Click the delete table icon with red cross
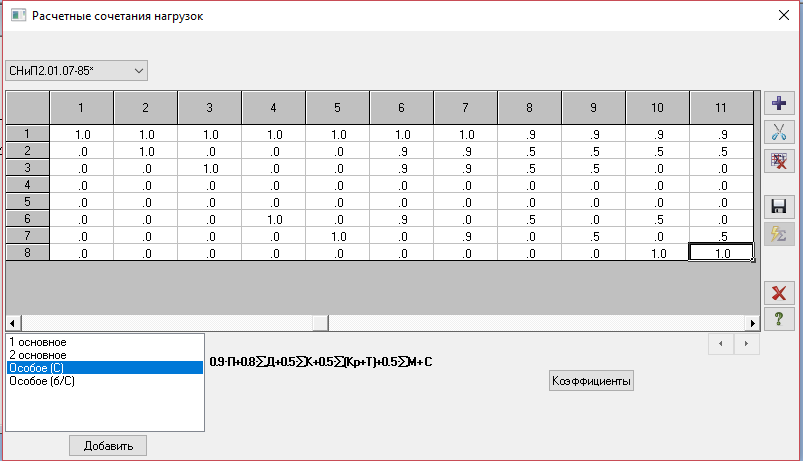803x461 pixels. pyautogui.click(x=779, y=161)
